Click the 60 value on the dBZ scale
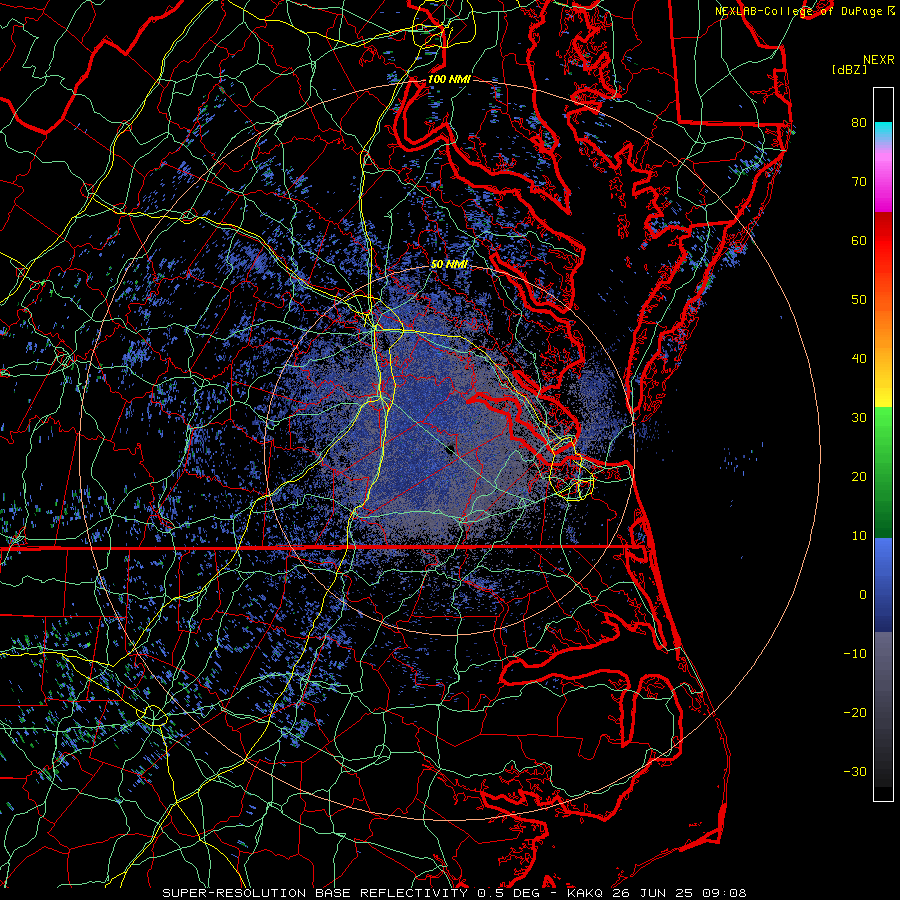900x900 pixels. (x=859, y=240)
